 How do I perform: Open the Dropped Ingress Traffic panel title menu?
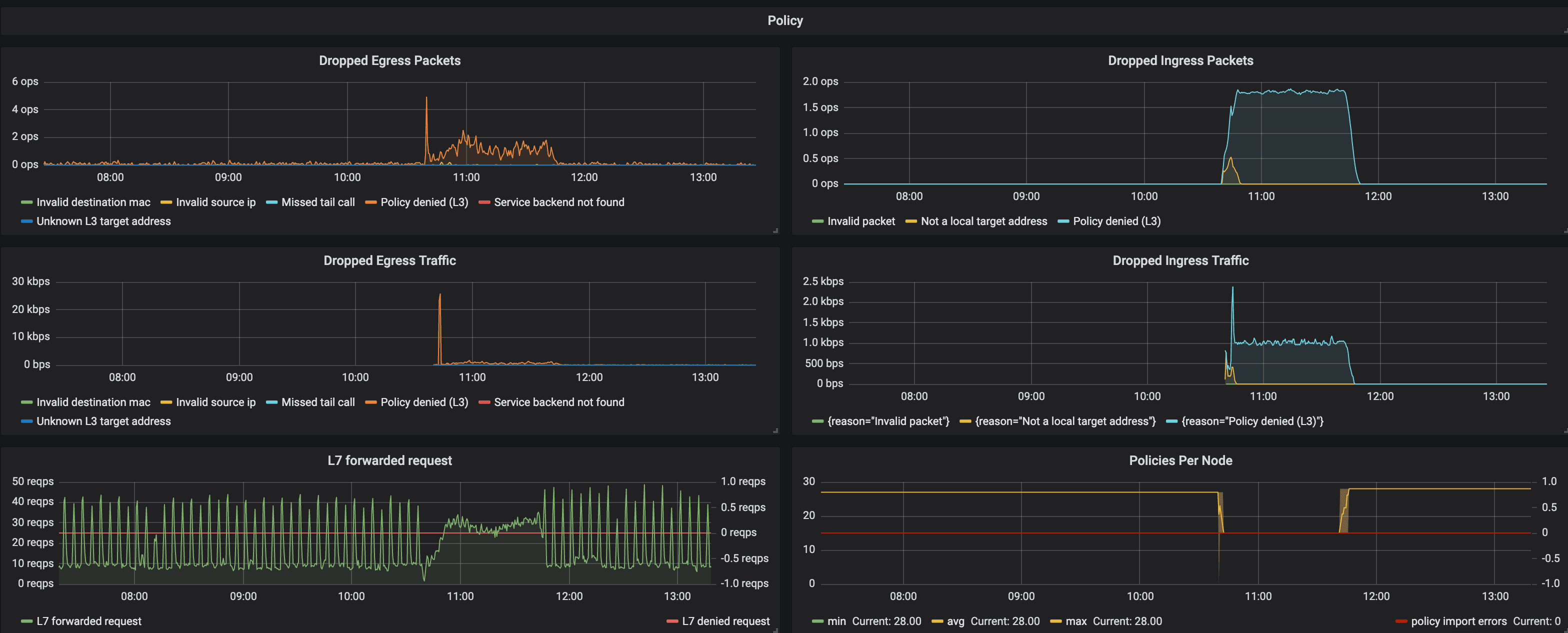1180,260
